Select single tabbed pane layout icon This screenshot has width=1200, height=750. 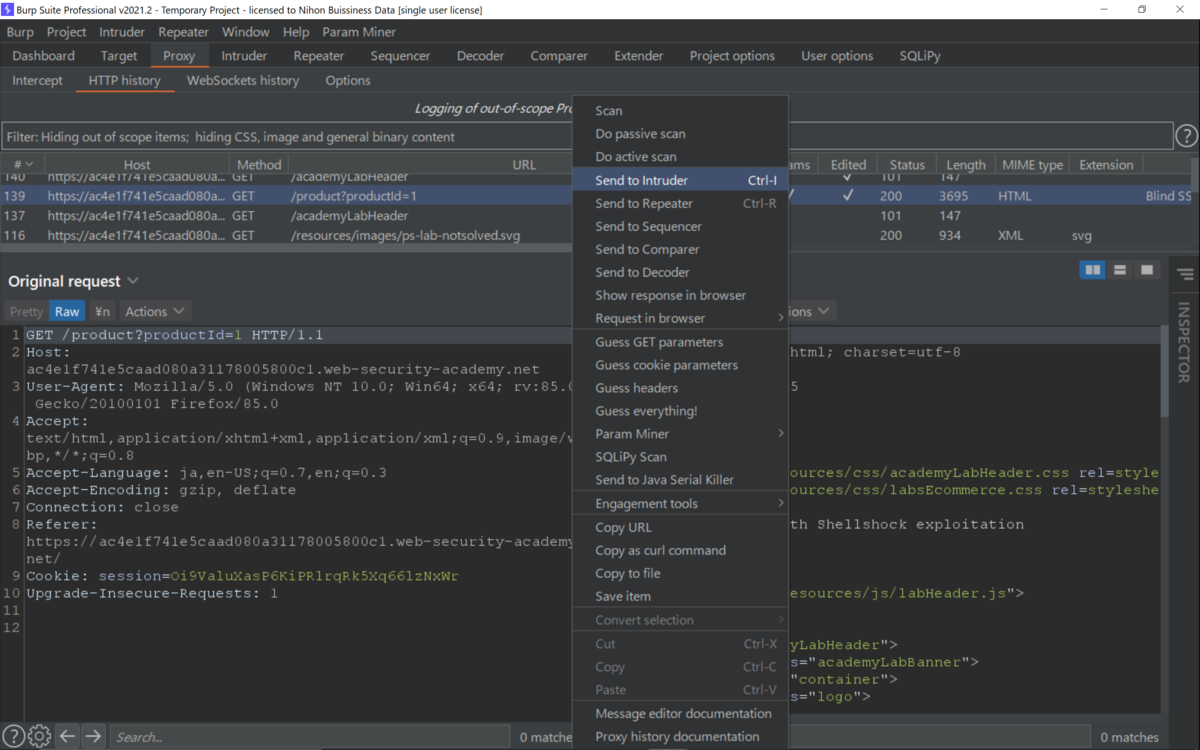click(x=1147, y=270)
